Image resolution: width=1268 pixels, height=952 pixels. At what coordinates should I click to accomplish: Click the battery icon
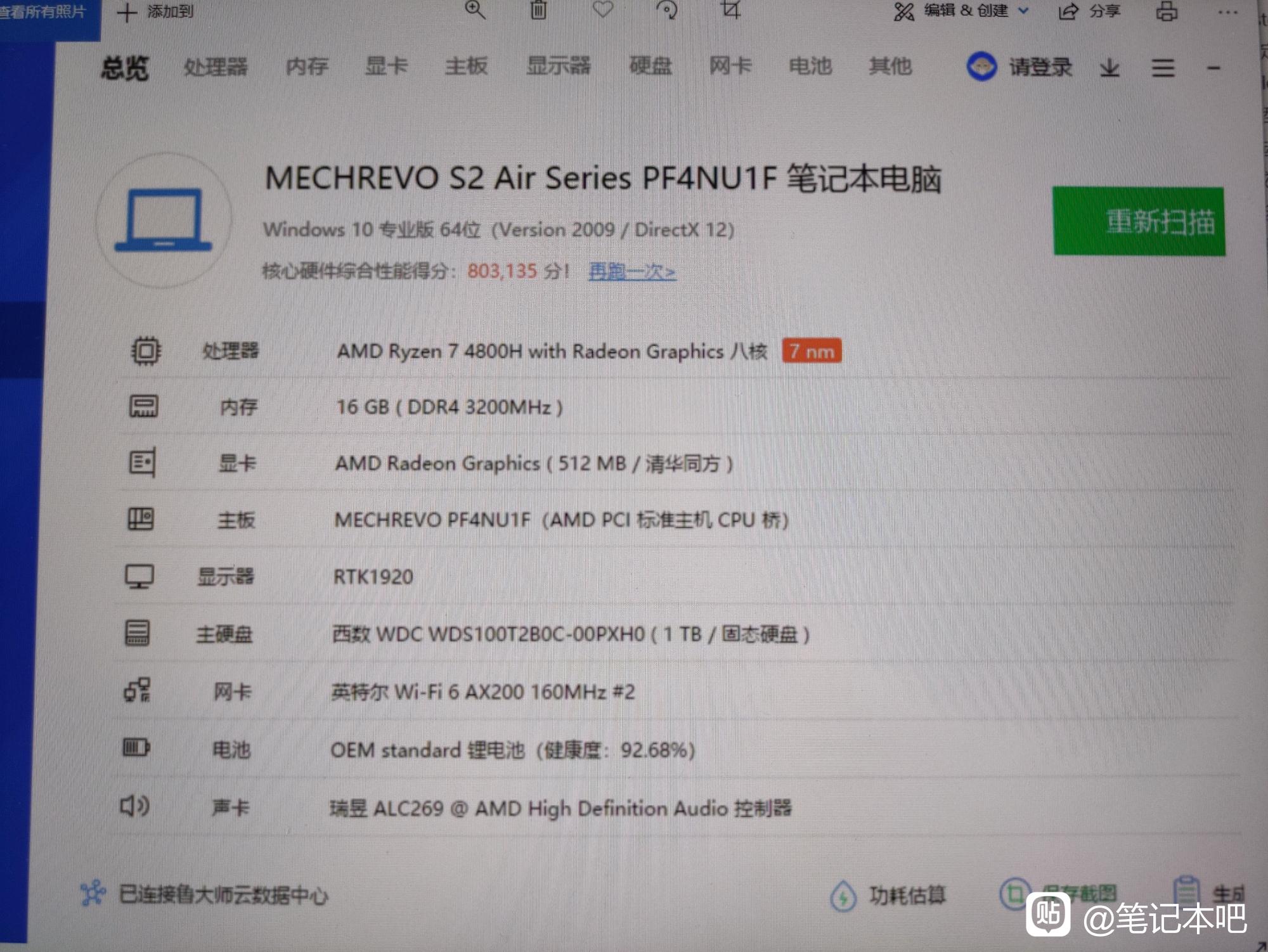tap(136, 748)
